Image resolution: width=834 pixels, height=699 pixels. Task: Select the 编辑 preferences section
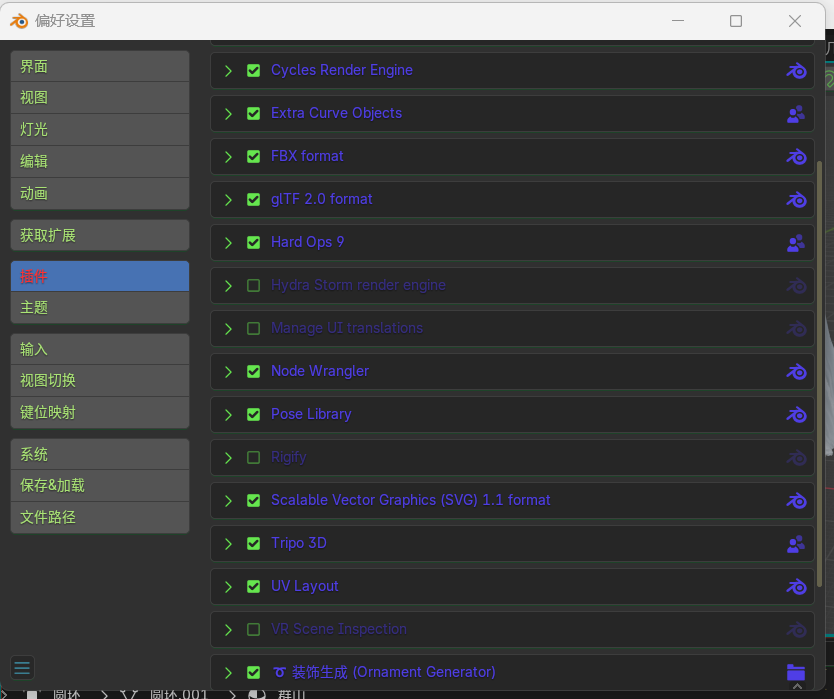[x=100, y=162]
